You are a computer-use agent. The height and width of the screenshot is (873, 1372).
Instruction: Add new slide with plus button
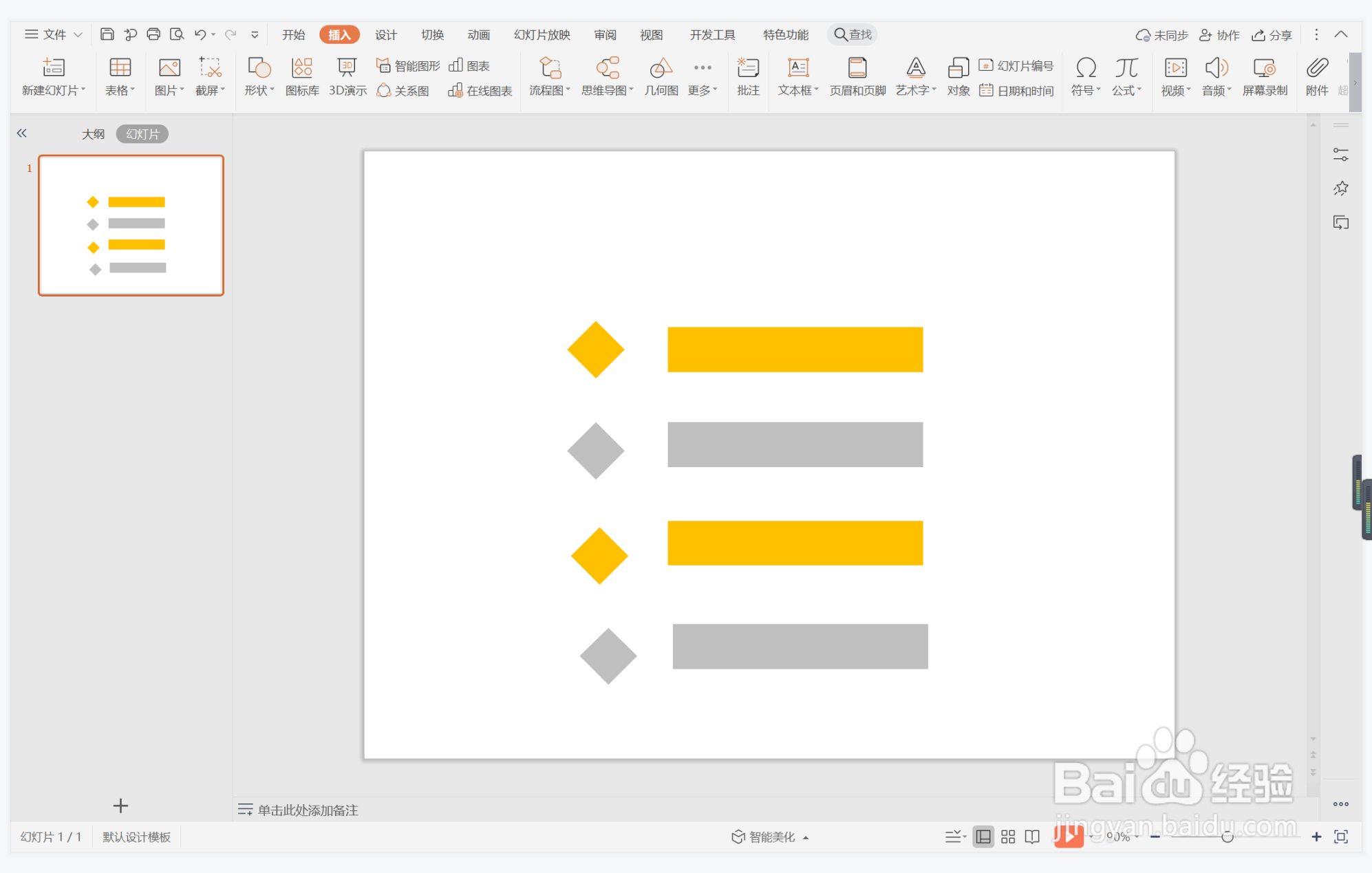pyautogui.click(x=120, y=806)
